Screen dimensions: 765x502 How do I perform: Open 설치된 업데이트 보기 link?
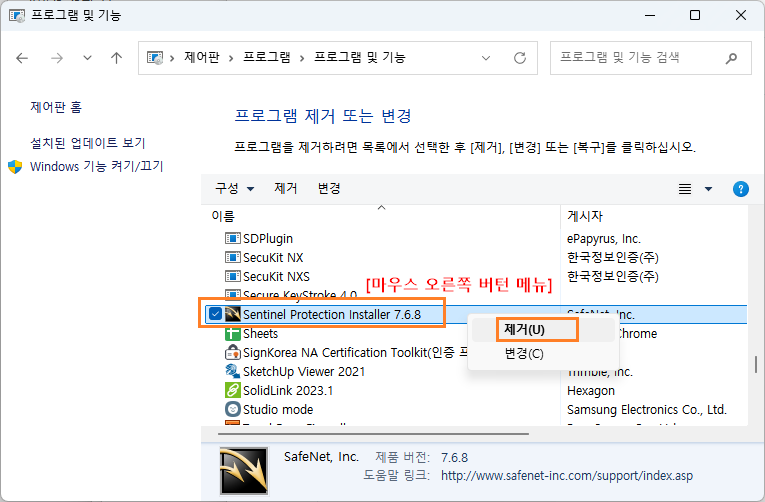tap(88, 143)
